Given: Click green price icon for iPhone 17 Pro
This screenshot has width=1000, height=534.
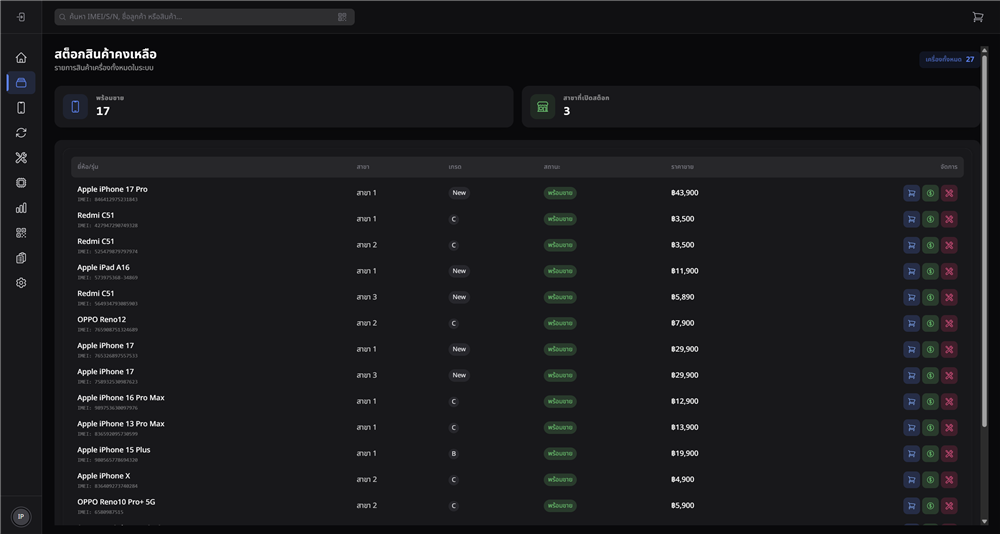Looking at the screenshot, I should 930,193.
